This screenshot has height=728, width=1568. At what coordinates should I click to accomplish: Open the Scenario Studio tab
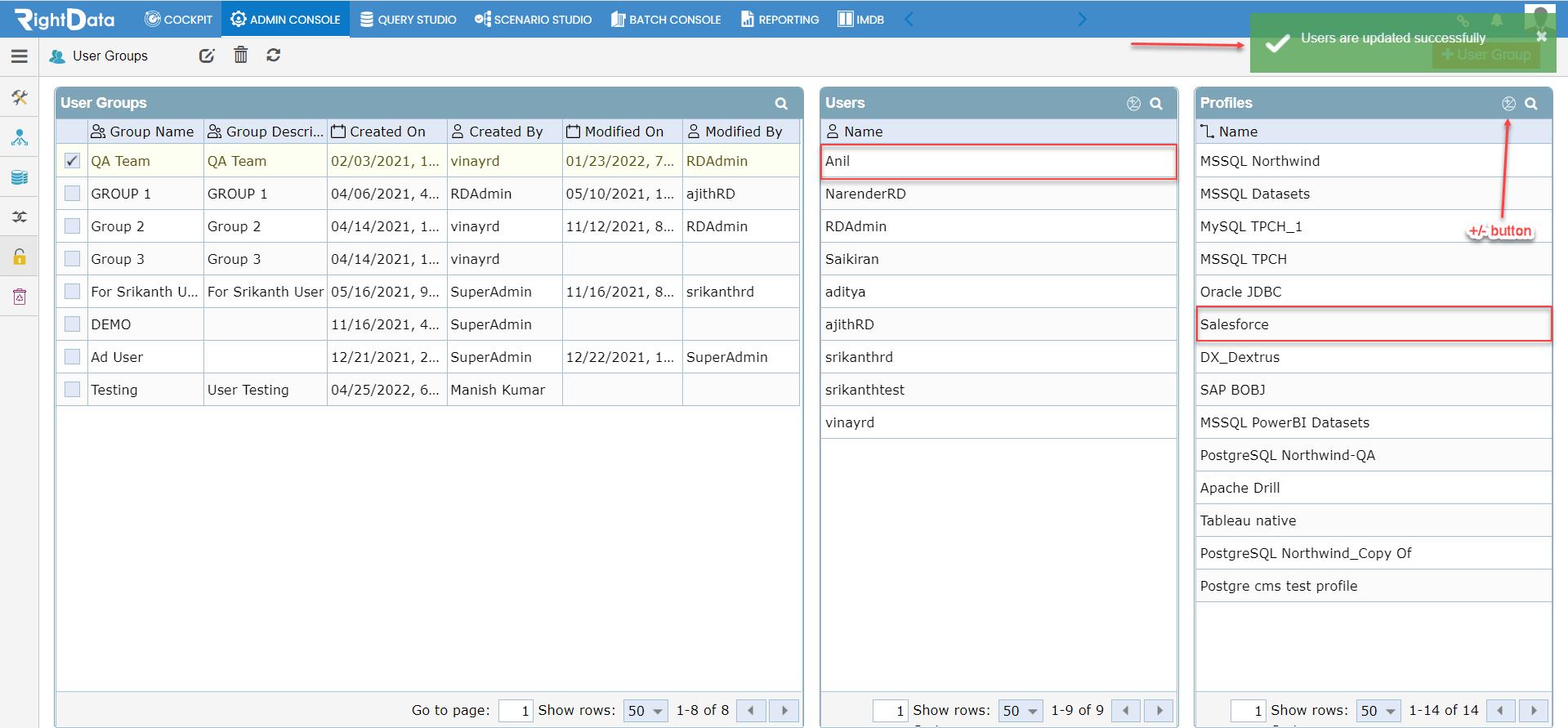tap(533, 19)
